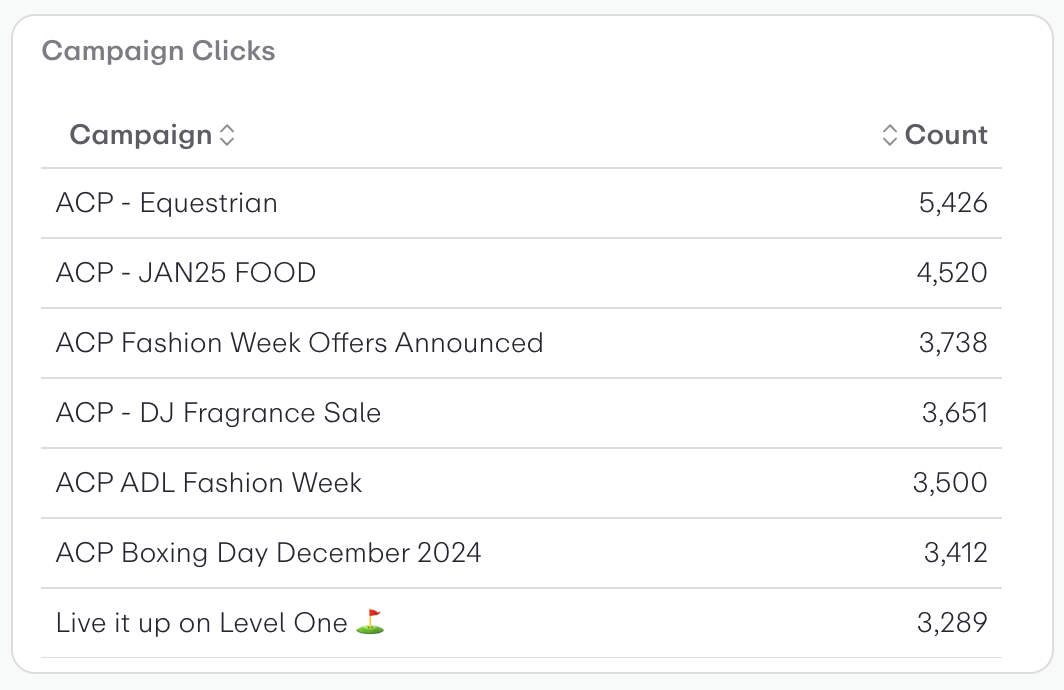Click the sort arrows beside Count
Viewport: 1064px width, 690px height.
tap(890, 135)
